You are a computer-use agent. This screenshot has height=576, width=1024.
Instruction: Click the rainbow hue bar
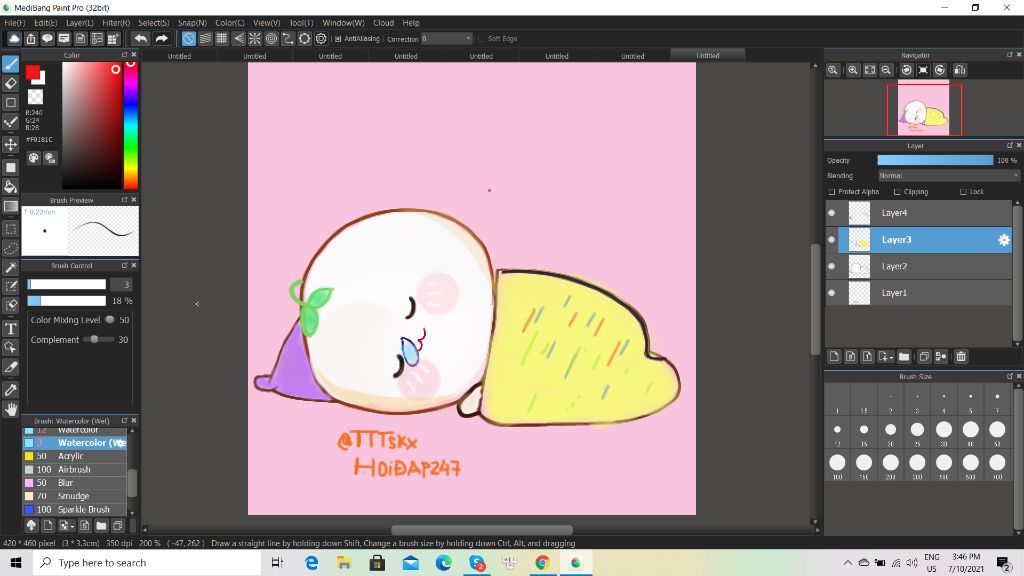pos(131,125)
